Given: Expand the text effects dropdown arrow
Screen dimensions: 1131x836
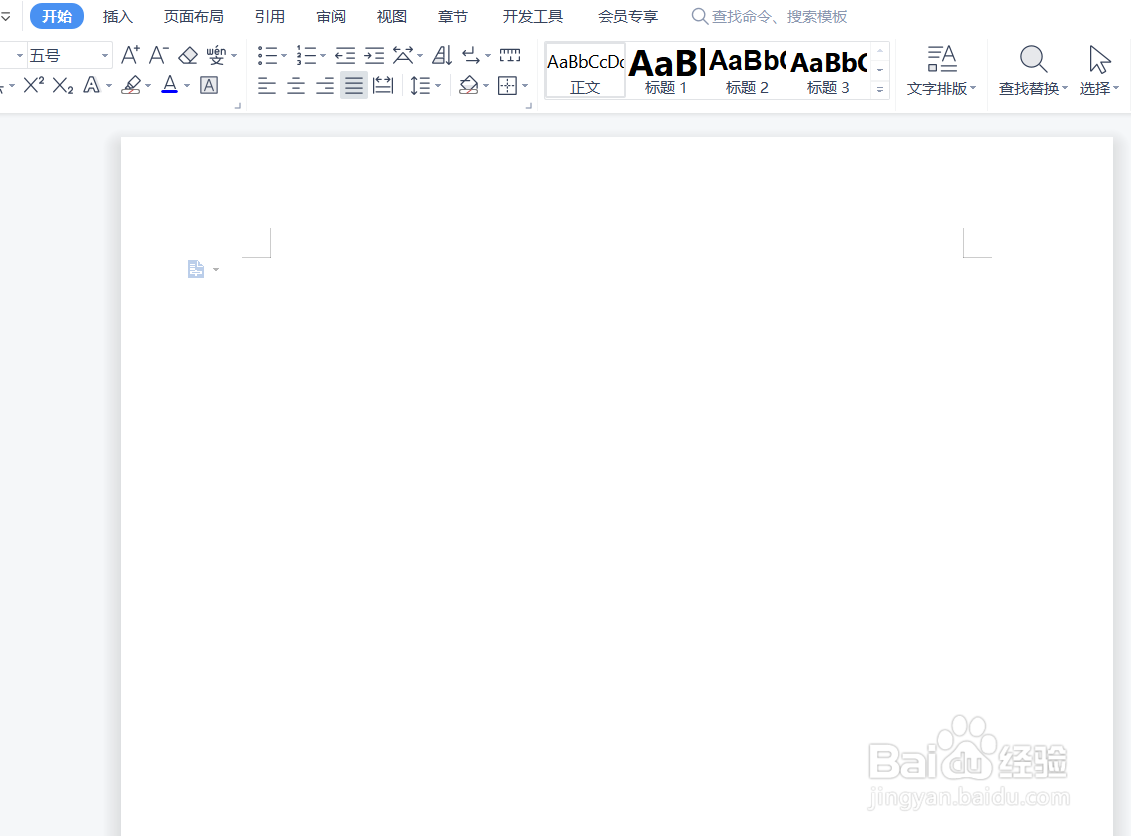Looking at the screenshot, I should (x=109, y=86).
